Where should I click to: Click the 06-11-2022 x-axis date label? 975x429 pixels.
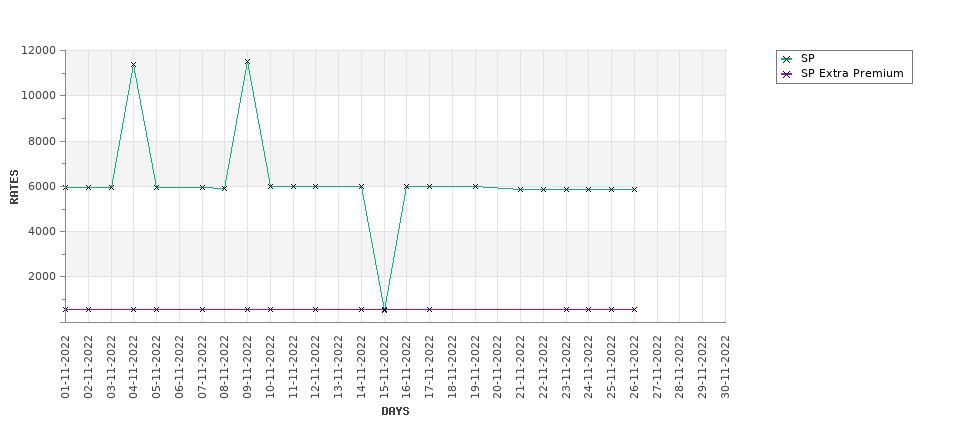pos(179,367)
